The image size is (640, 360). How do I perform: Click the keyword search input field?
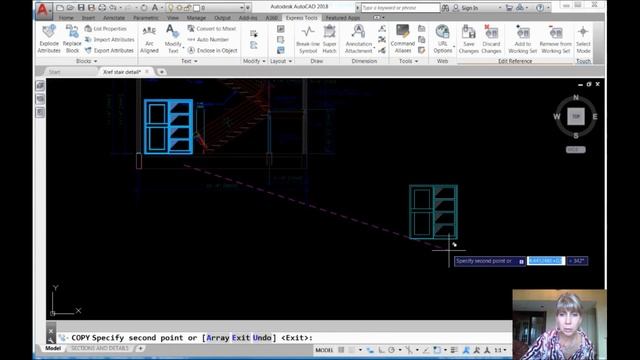coord(400,8)
